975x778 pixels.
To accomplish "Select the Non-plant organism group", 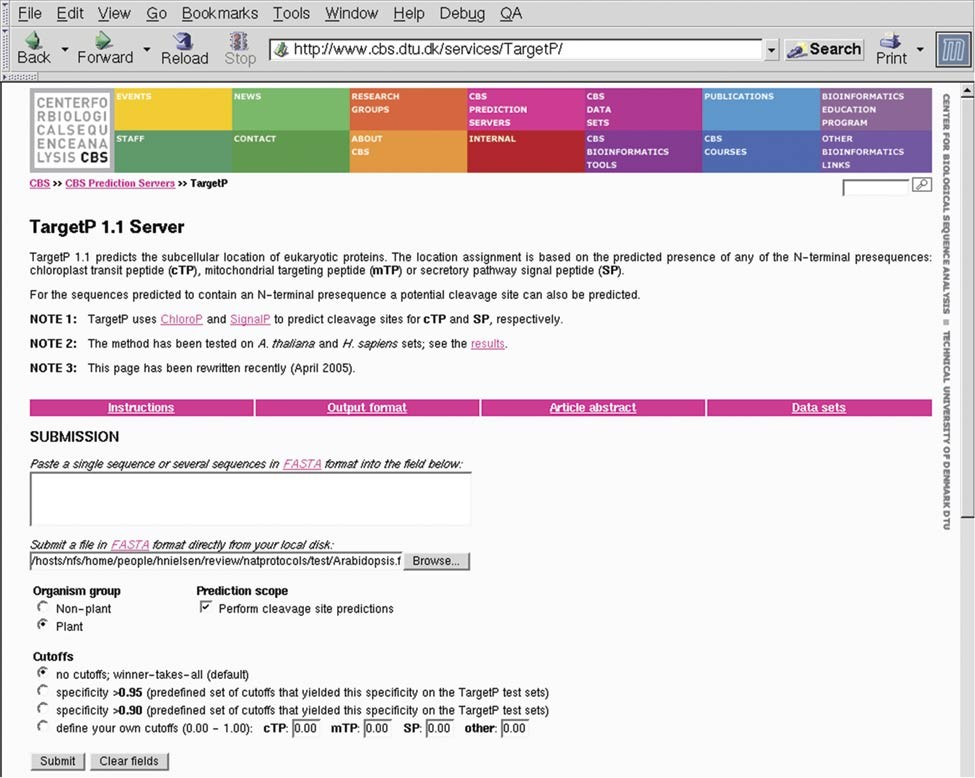I will pyautogui.click(x=42, y=607).
